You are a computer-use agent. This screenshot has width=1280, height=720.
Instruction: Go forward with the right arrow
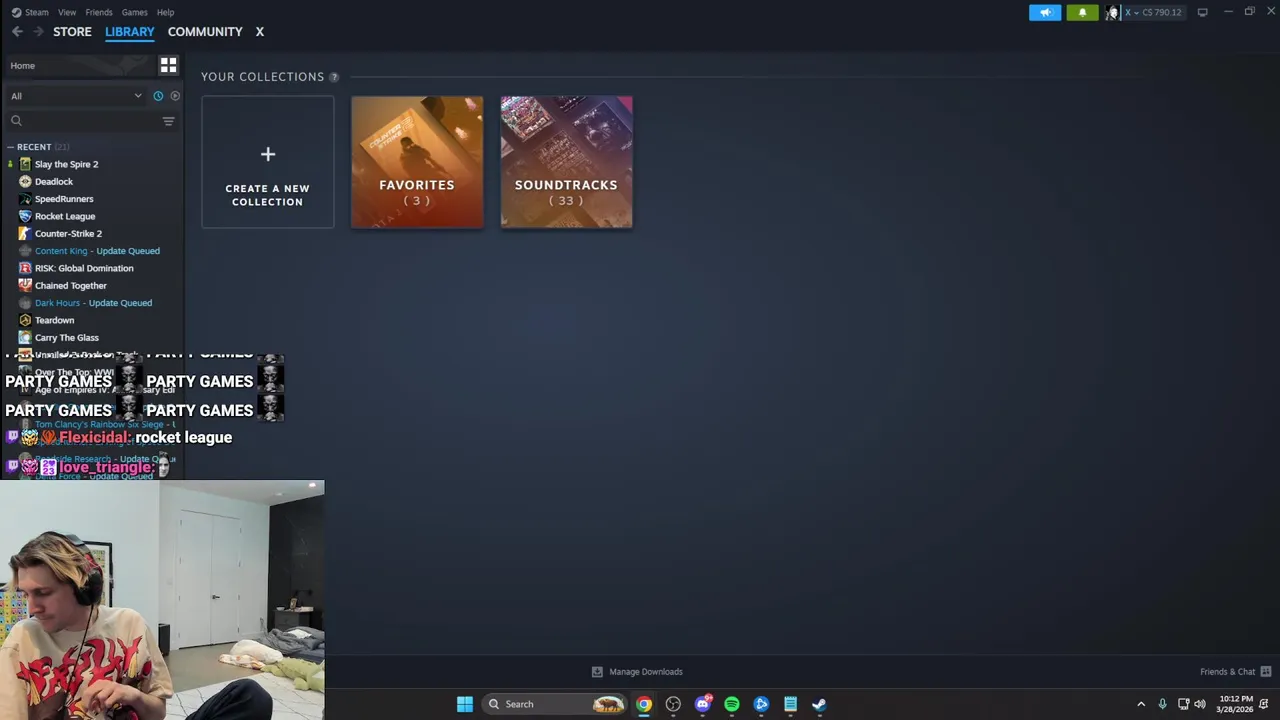click(x=38, y=32)
